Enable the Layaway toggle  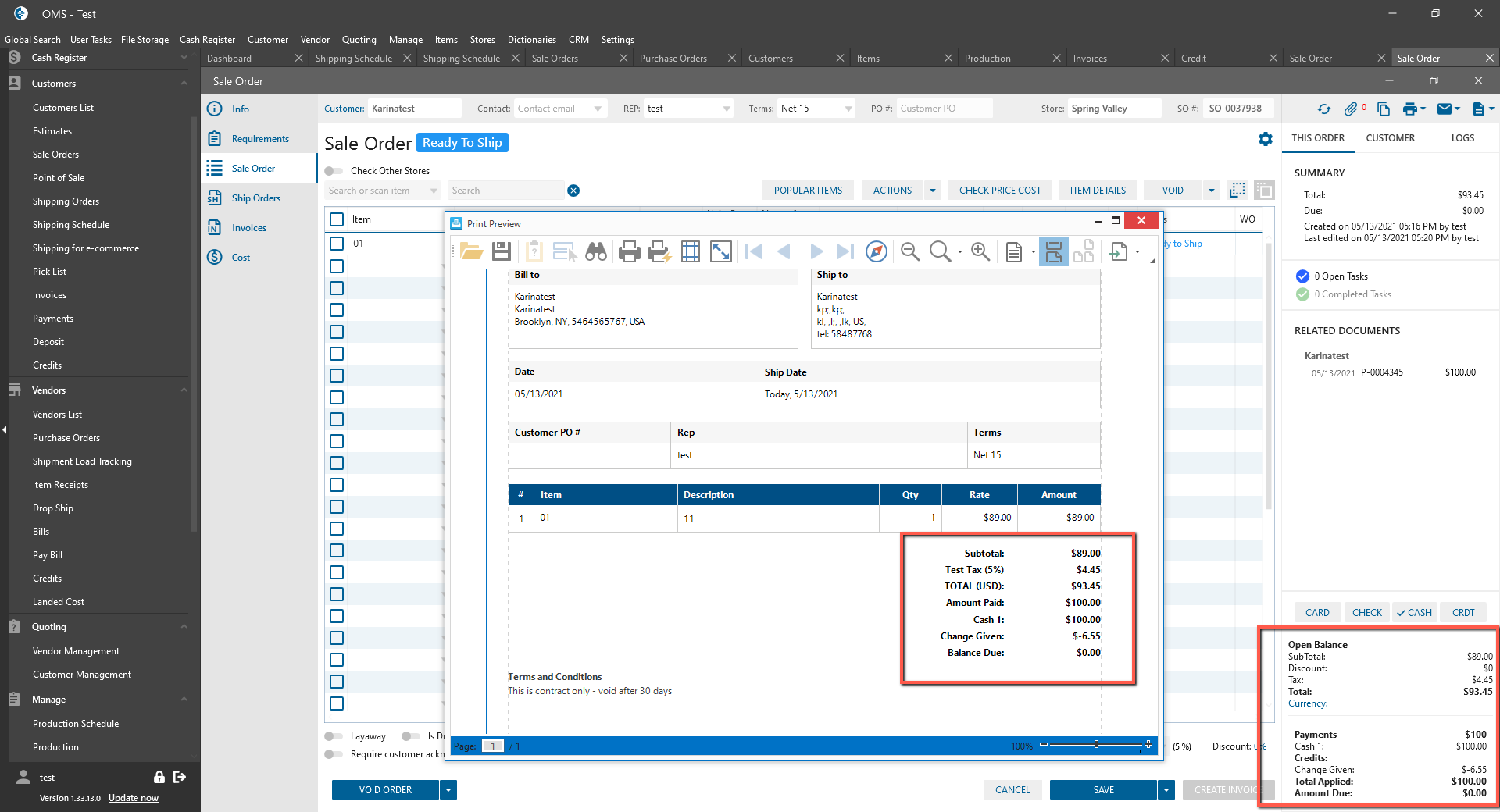[334, 736]
